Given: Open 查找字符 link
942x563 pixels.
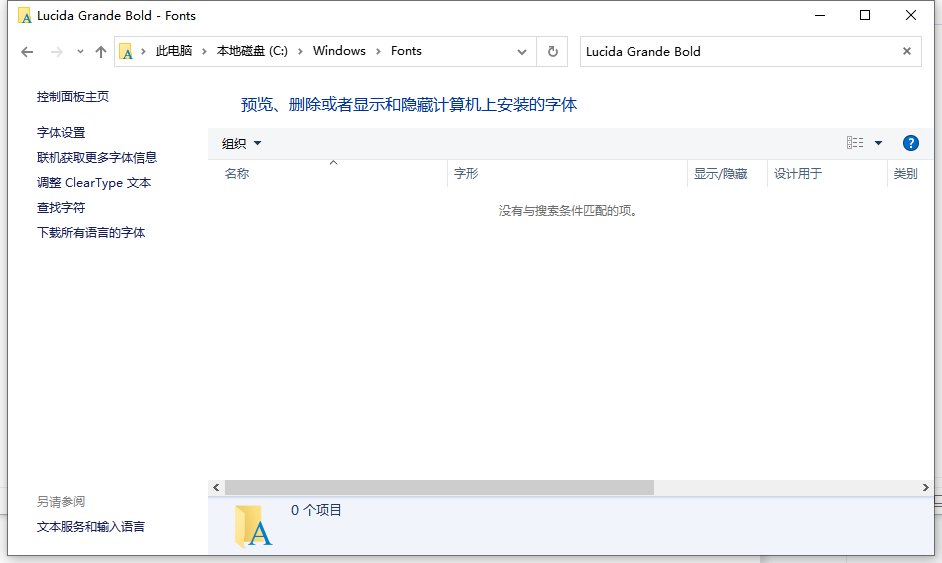Looking at the screenshot, I should coord(61,207).
